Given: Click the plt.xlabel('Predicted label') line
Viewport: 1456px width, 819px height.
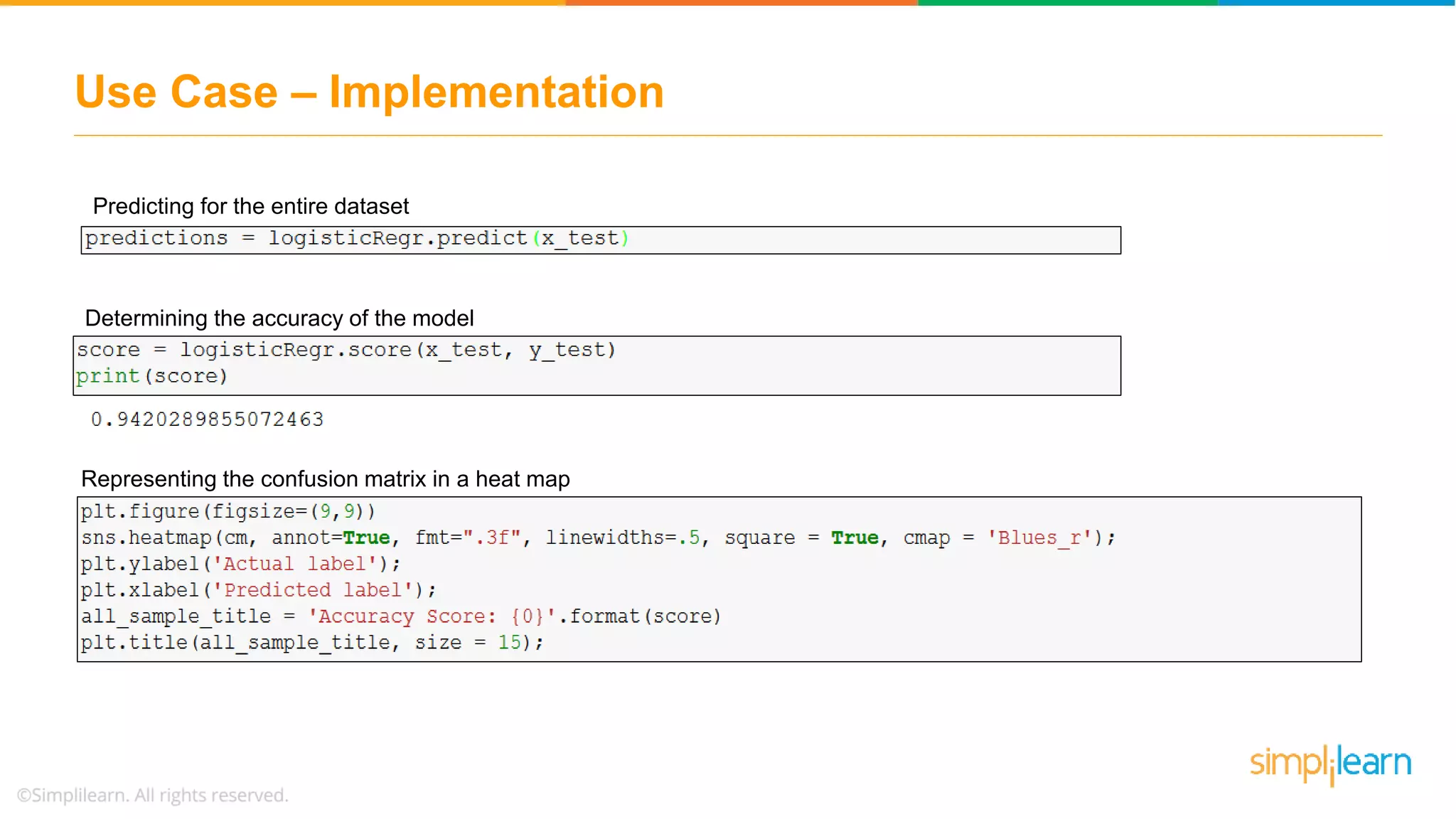Looking at the screenshot, I should click(x=259, y=590).
